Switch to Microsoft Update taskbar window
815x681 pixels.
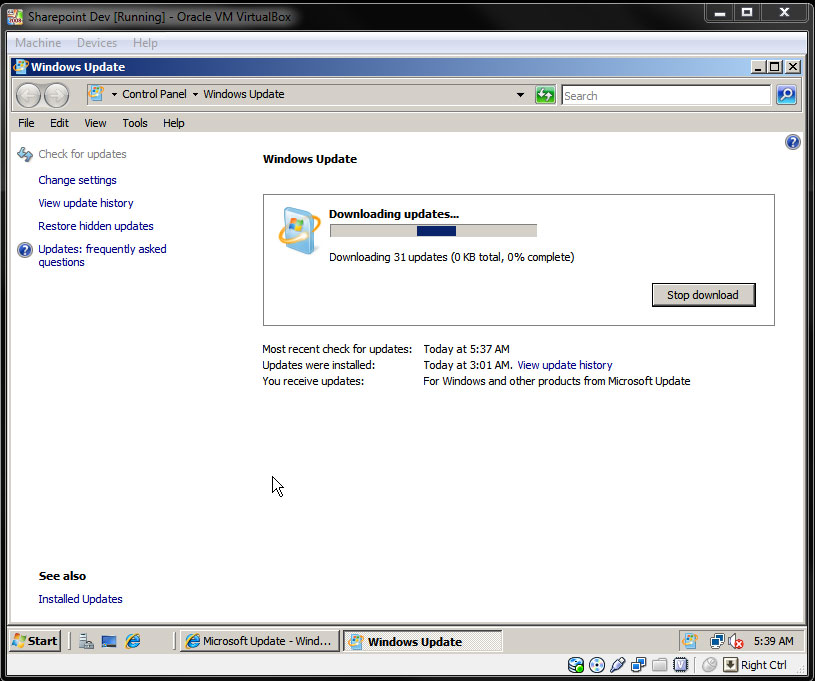(x=260, y=641)
